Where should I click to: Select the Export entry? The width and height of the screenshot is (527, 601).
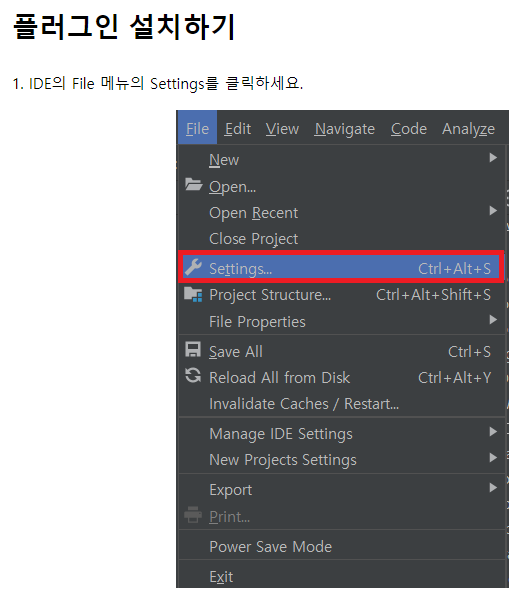(x=341, y=489)
